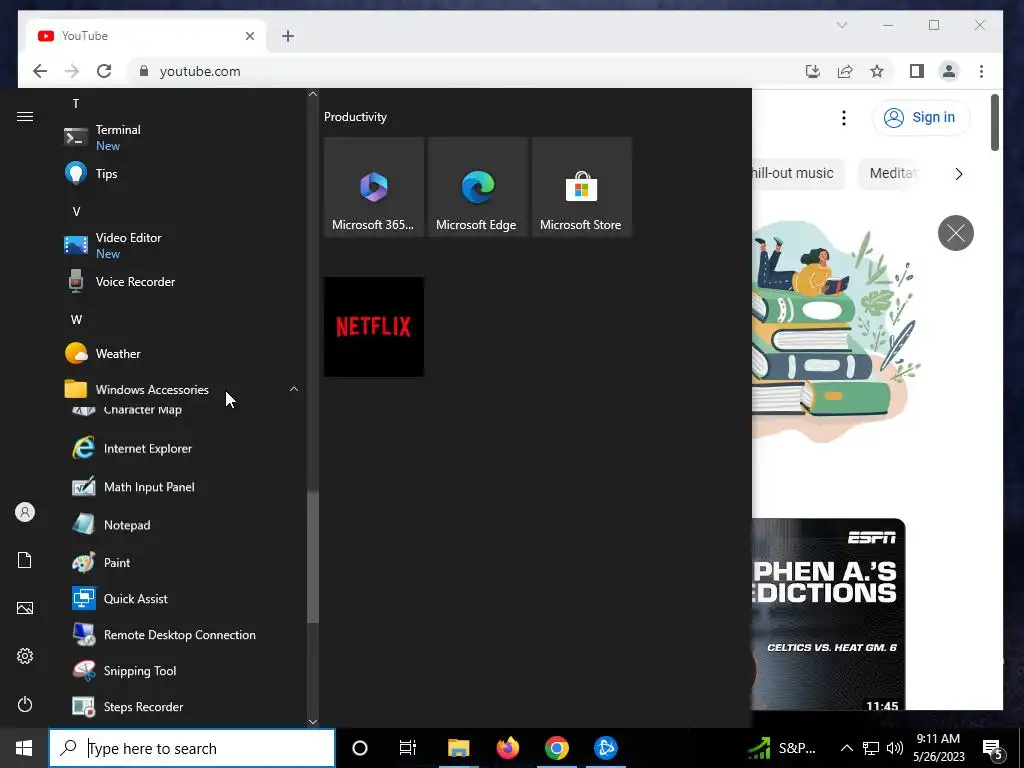Open the Netflix tile
This screenshot has width=1024, height=768.
click(374, 327)
